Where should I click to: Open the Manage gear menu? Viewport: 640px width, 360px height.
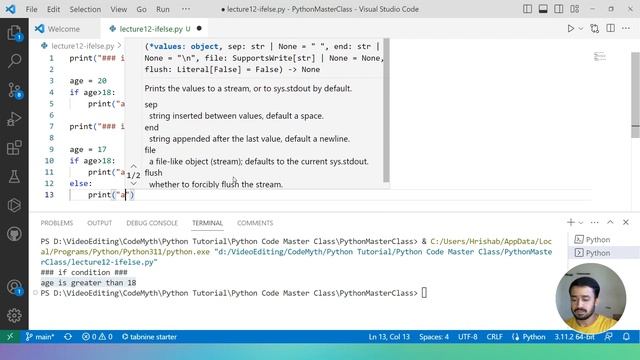(14, 315)
